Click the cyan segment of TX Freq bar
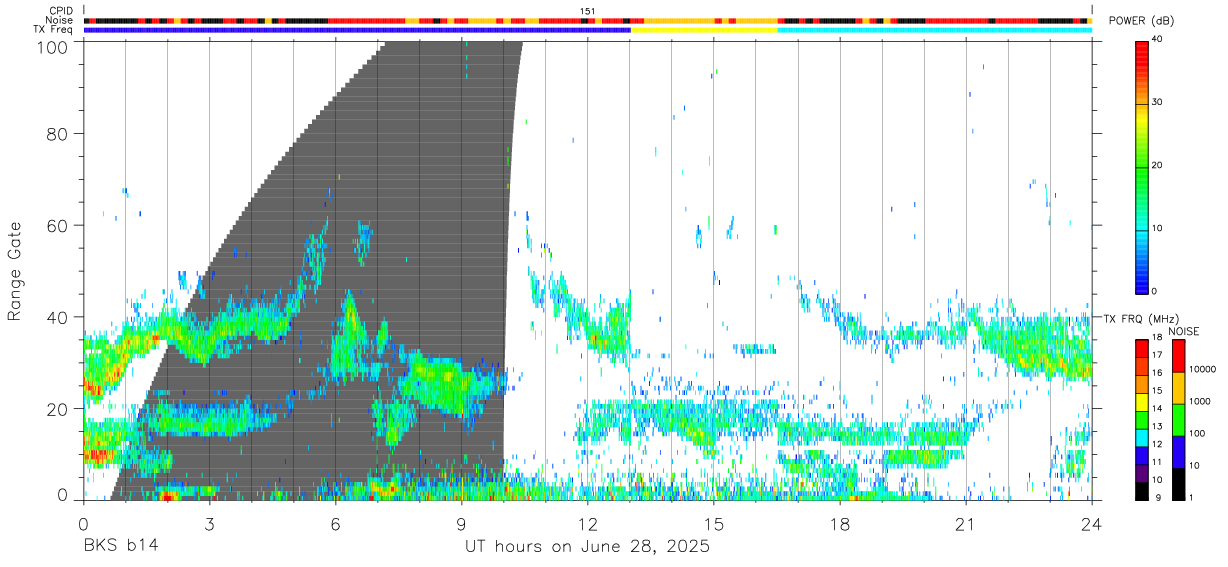The height and width of the screenshot is (567, 1228). tap(934, 30)
